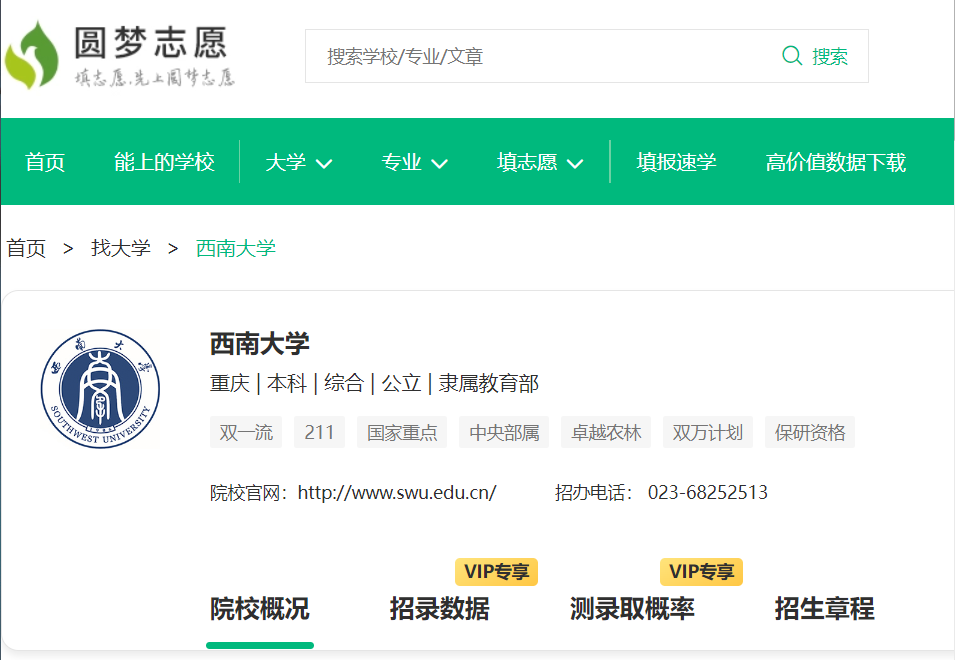Click the 招办电话 label
Screen dimensions: 955x660
594,493
